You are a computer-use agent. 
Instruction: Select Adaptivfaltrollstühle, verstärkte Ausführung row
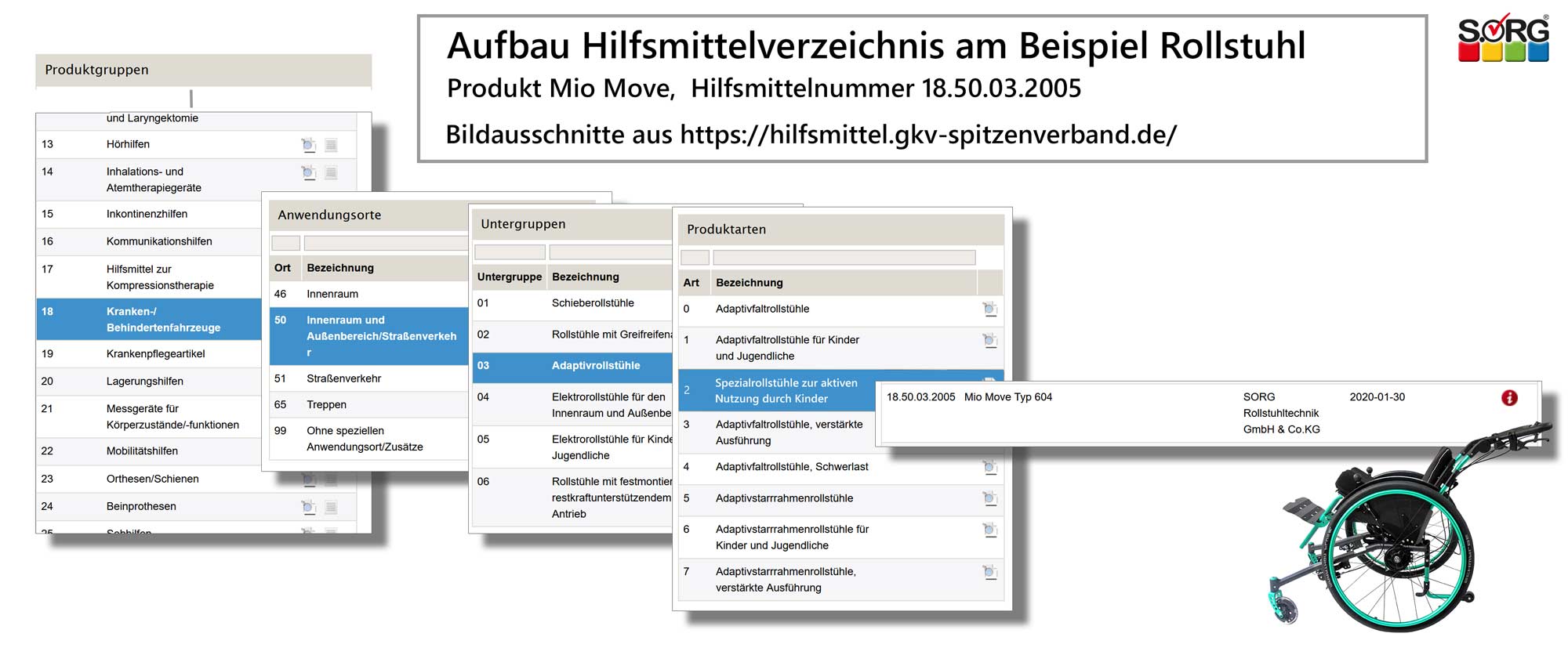pyautogui.click(x=777, y=433)
